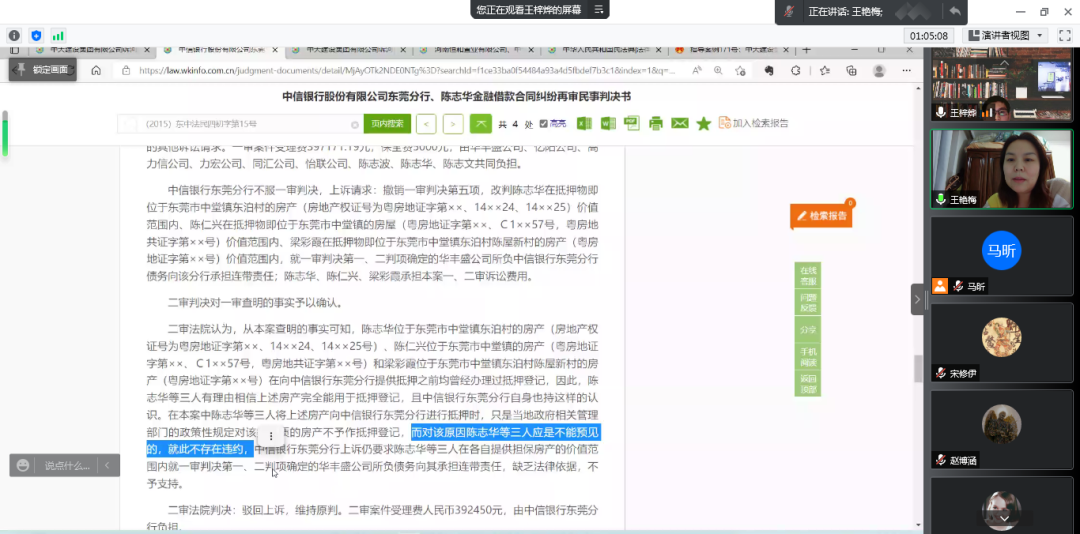Toggle the 高亮 highlight checkbox
This screenshot has height=534, width=1080.
tap(543, 123)
